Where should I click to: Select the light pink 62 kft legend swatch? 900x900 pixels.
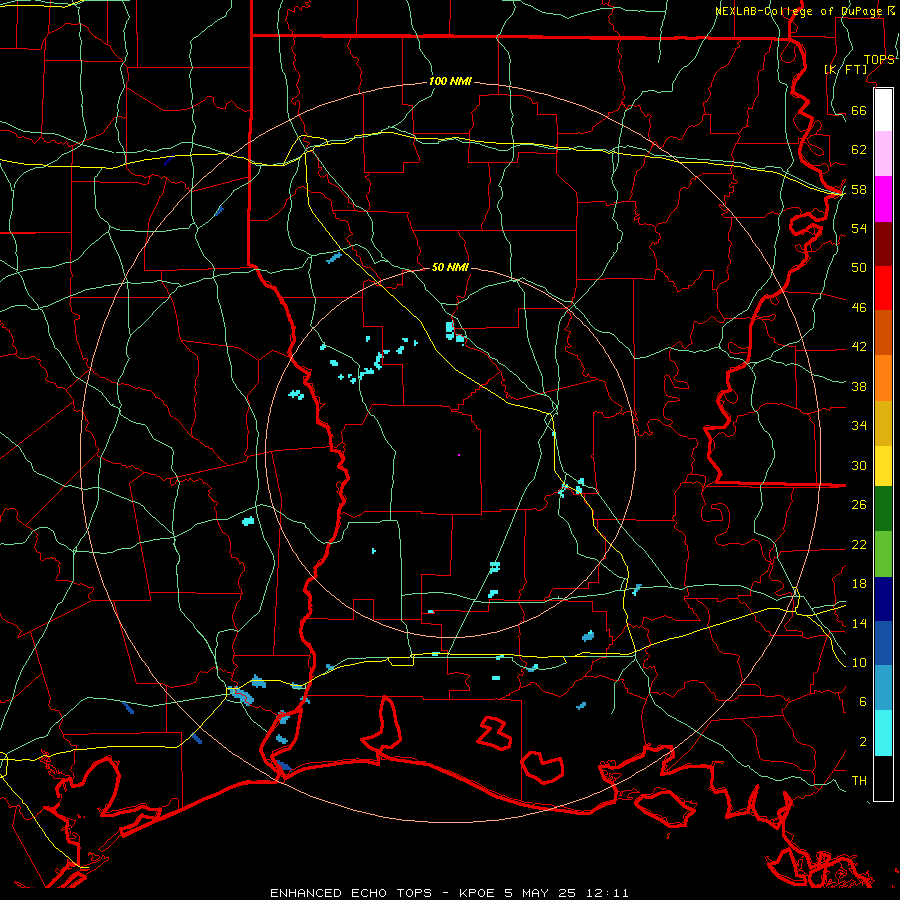coord(883,153)
